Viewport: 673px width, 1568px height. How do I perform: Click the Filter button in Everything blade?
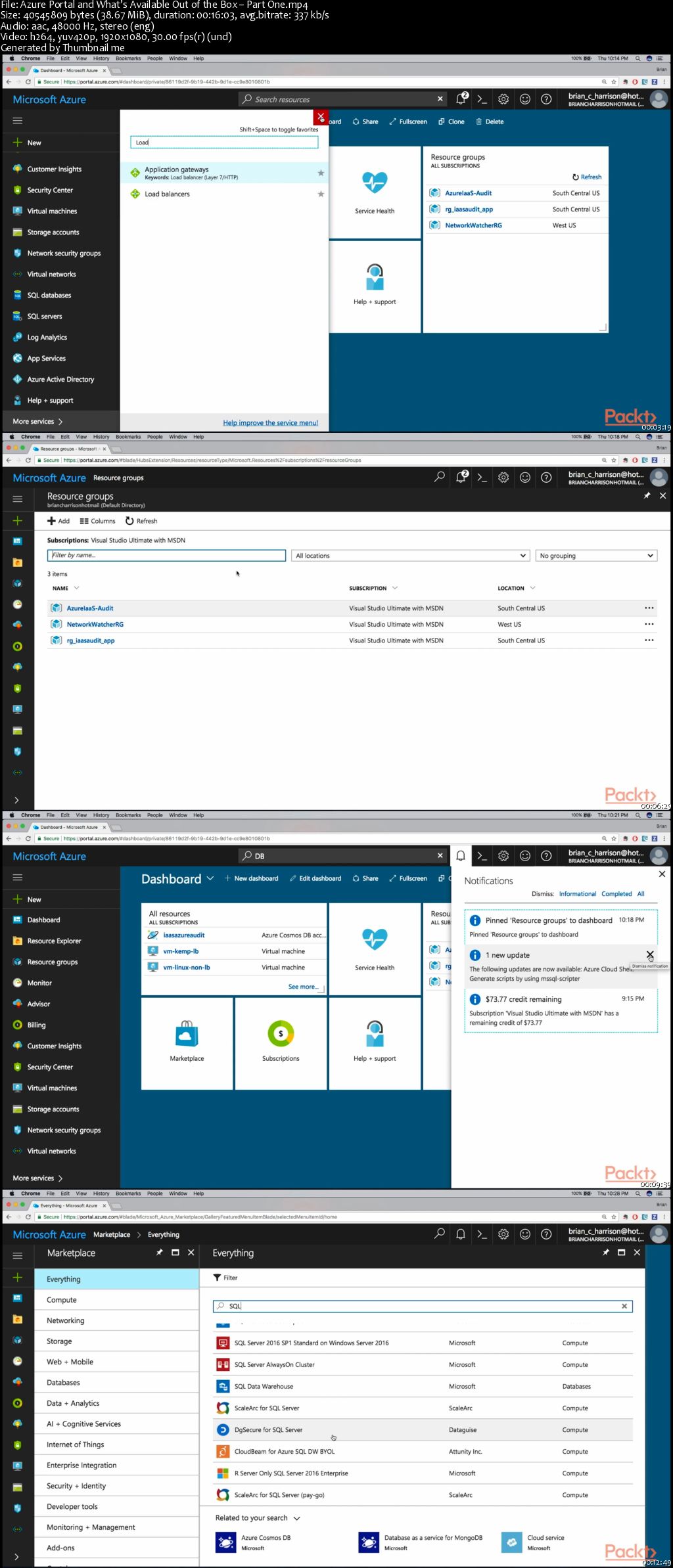(x=225, y=1278)
